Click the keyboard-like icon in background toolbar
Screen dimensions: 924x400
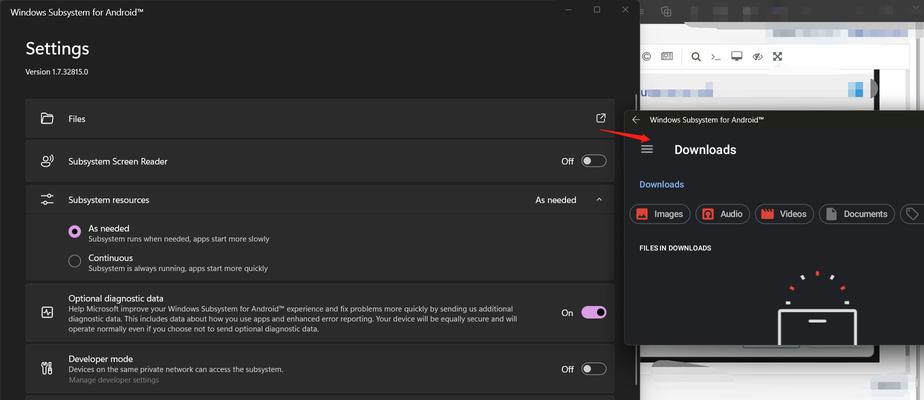(666, 56)
